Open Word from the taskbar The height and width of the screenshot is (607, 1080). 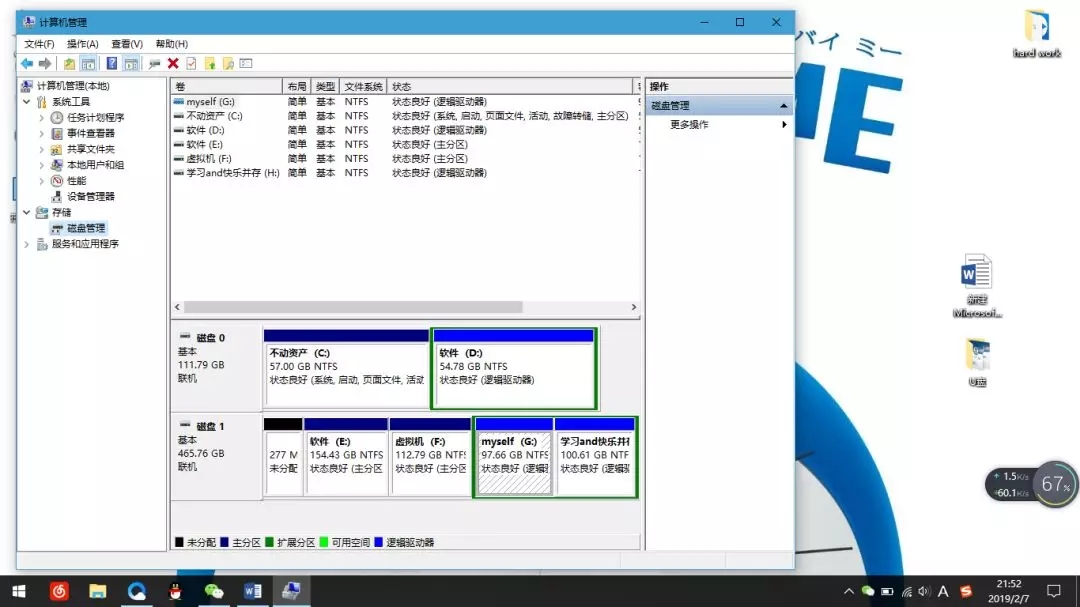[x=252, y=591]
